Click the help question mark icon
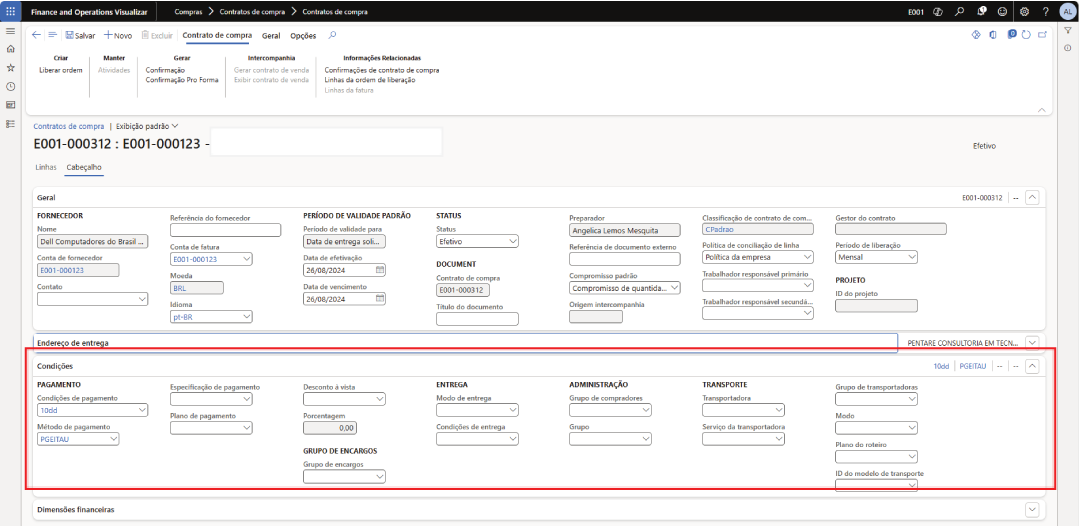 click(1044, 11)
